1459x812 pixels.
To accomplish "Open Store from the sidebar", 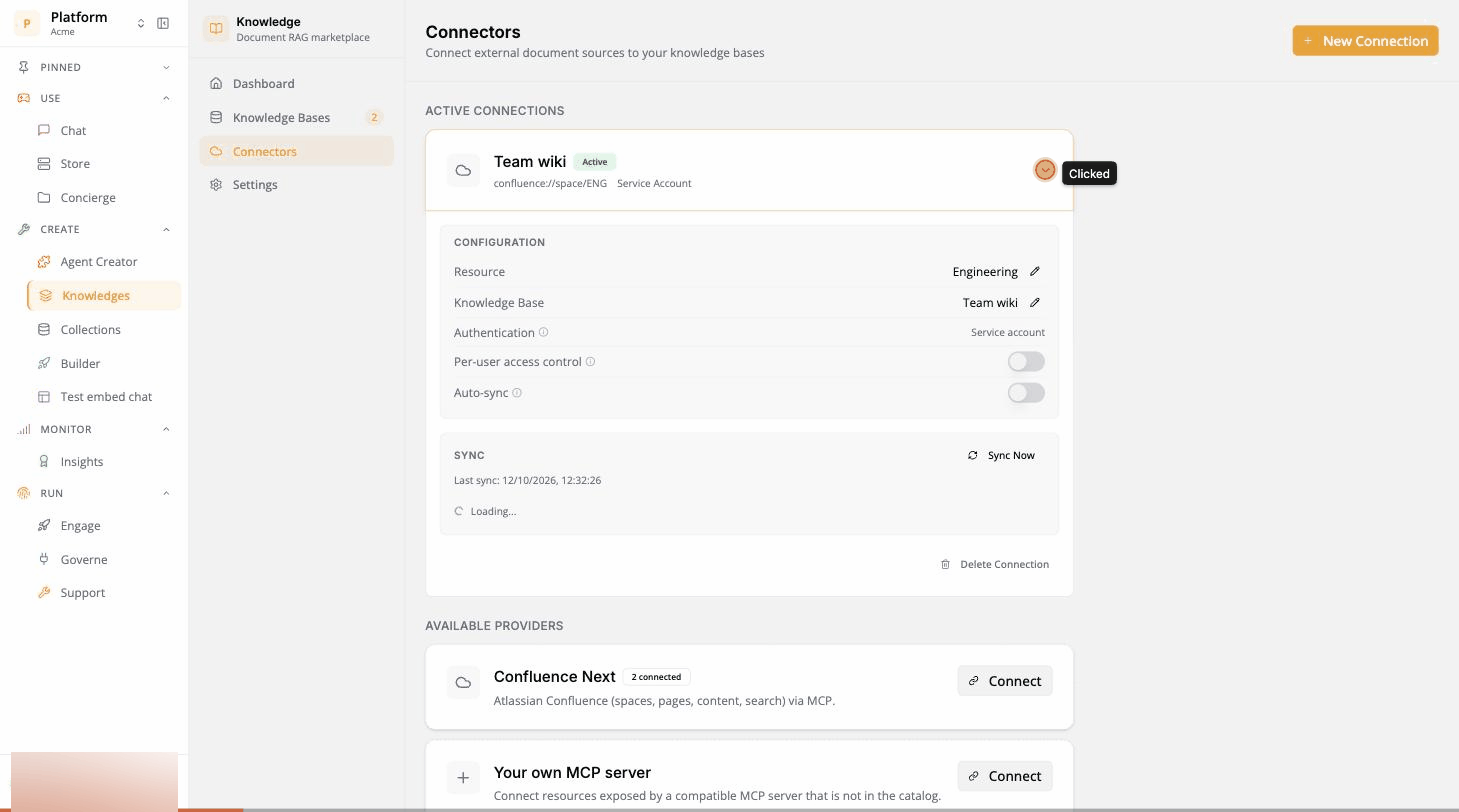I will coord(75,163).
